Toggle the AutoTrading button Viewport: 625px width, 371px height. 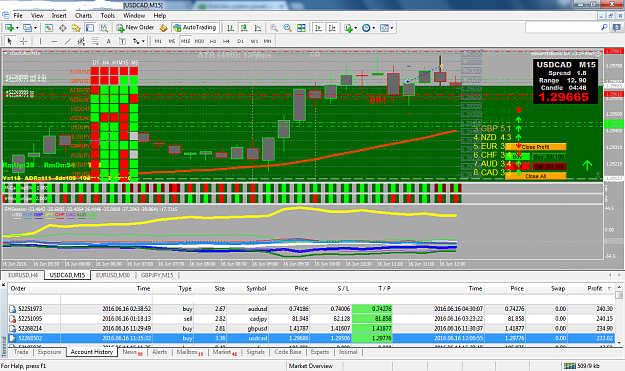195,27
